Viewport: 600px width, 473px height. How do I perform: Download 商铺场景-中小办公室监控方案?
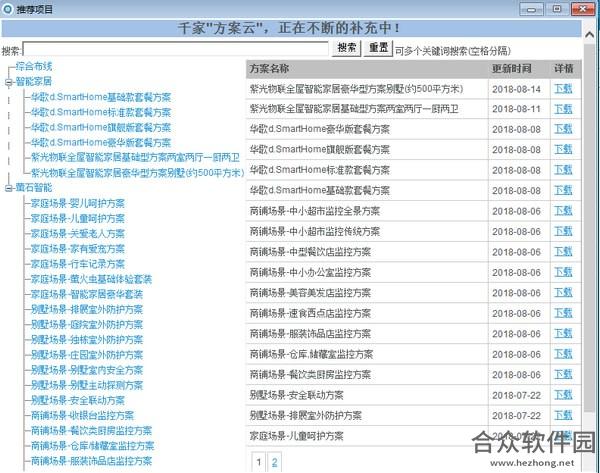click(x=563, y=272)
